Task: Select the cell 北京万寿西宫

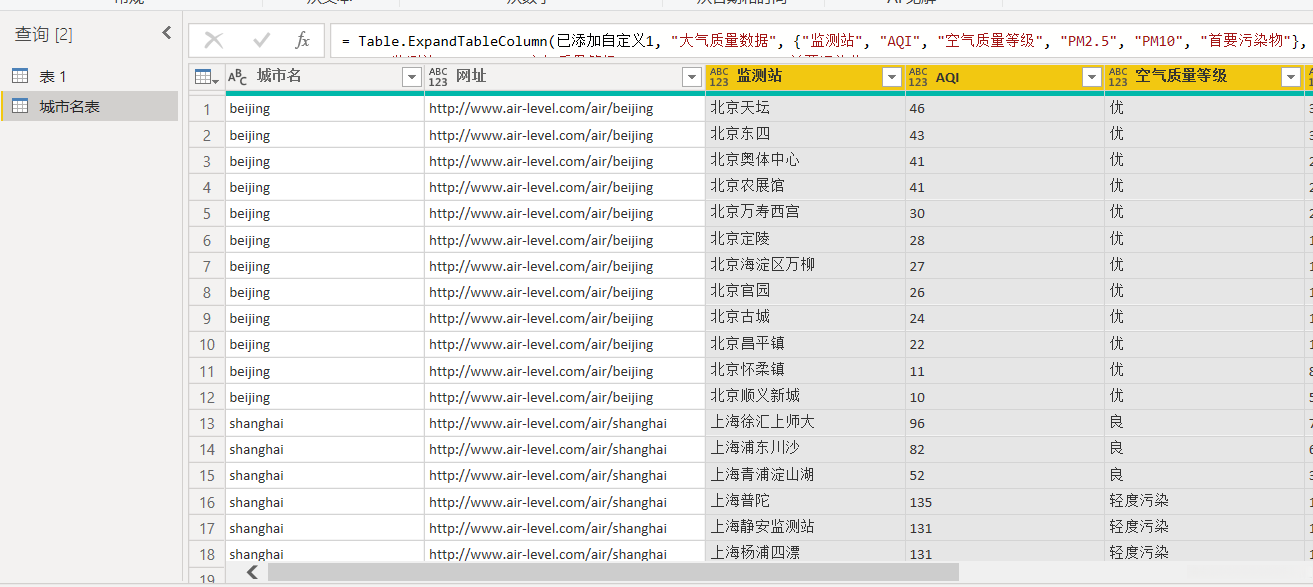Action: [x=805, y=213]
